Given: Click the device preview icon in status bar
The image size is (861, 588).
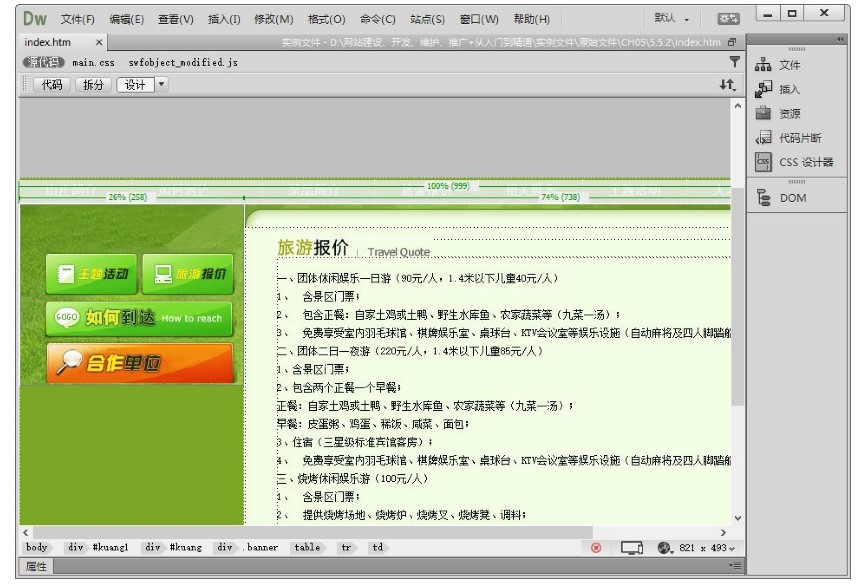Looking at the screenshot, I should (631, 548).
